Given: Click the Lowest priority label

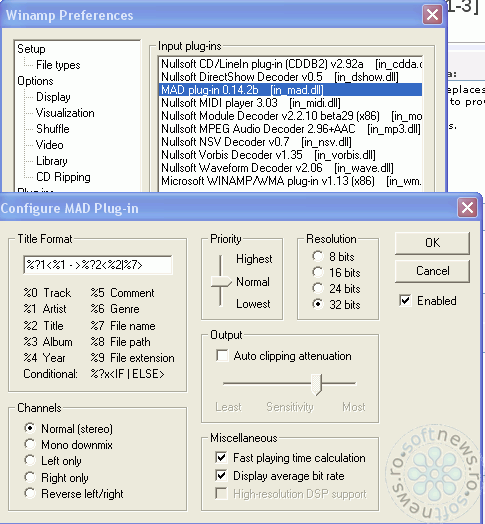Looking at the screenshot, I should click(x=253, y=304).
